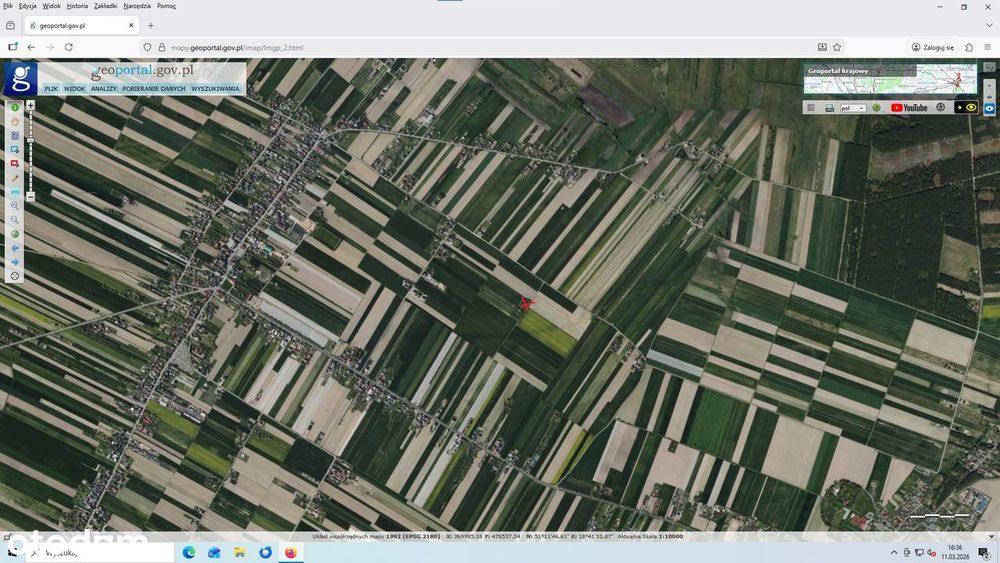Select the ruler measure distance tool
This screenshot has width=1000, height=563.
point(15,192)
